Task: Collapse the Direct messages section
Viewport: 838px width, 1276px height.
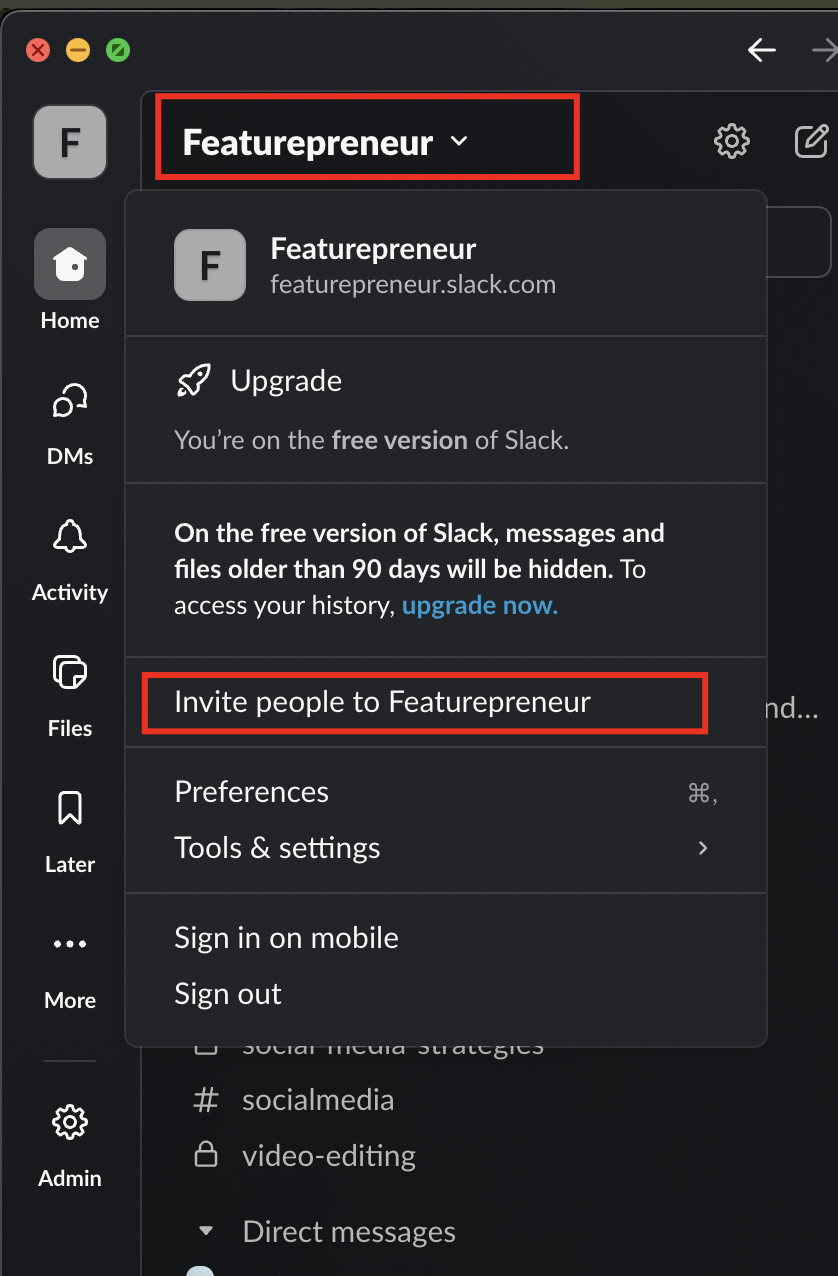Action: (206, 1231)
